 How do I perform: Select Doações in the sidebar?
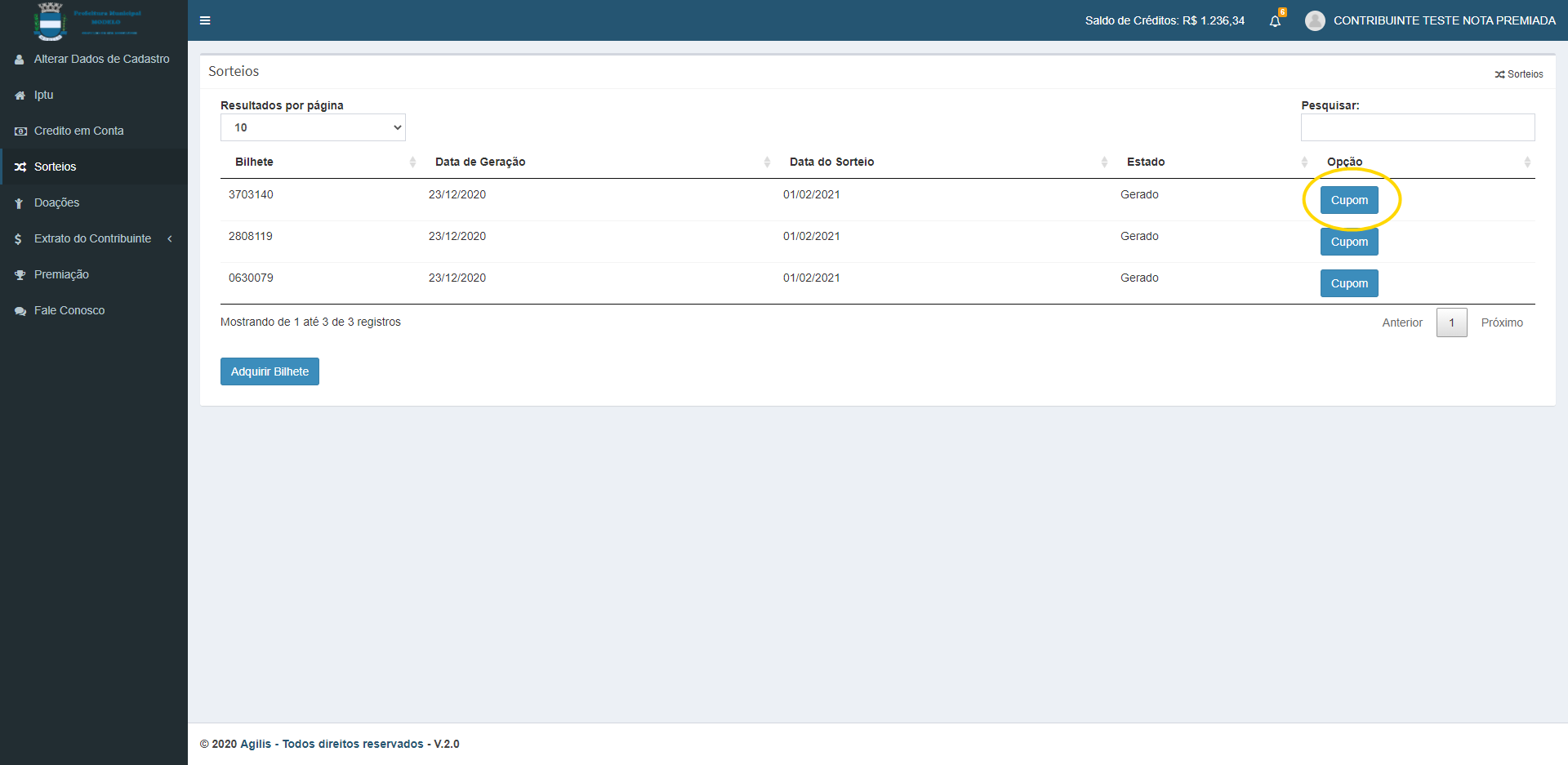click(56, 202)
